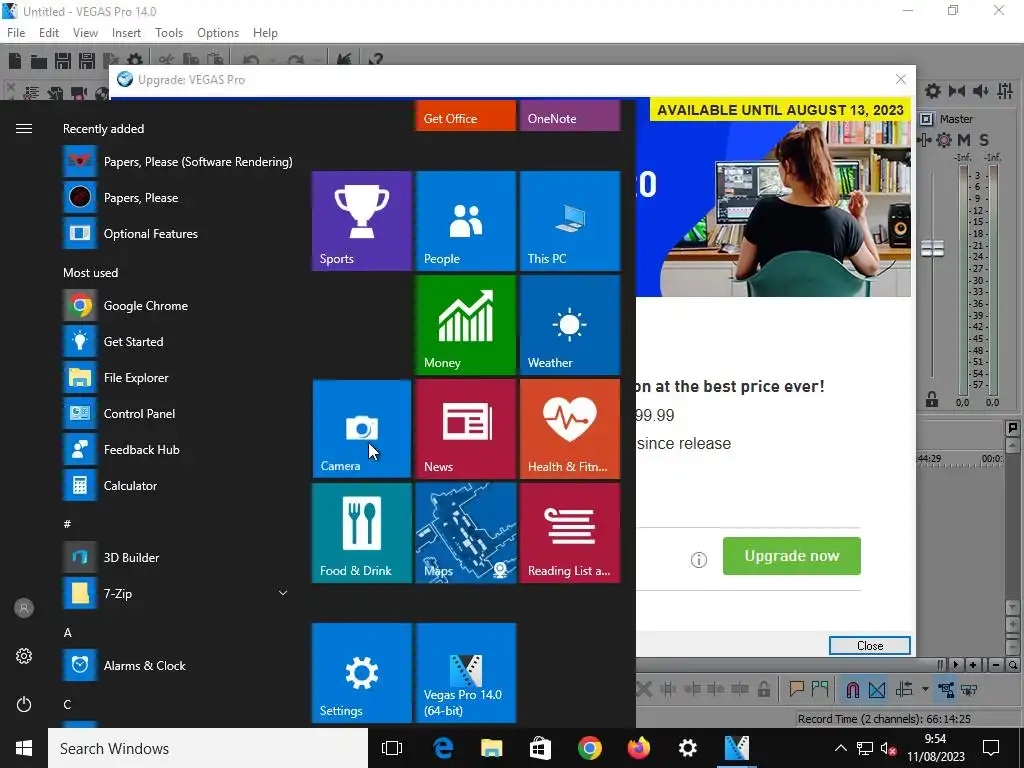Click the info icon beside Upgrade now

point(699,560)
